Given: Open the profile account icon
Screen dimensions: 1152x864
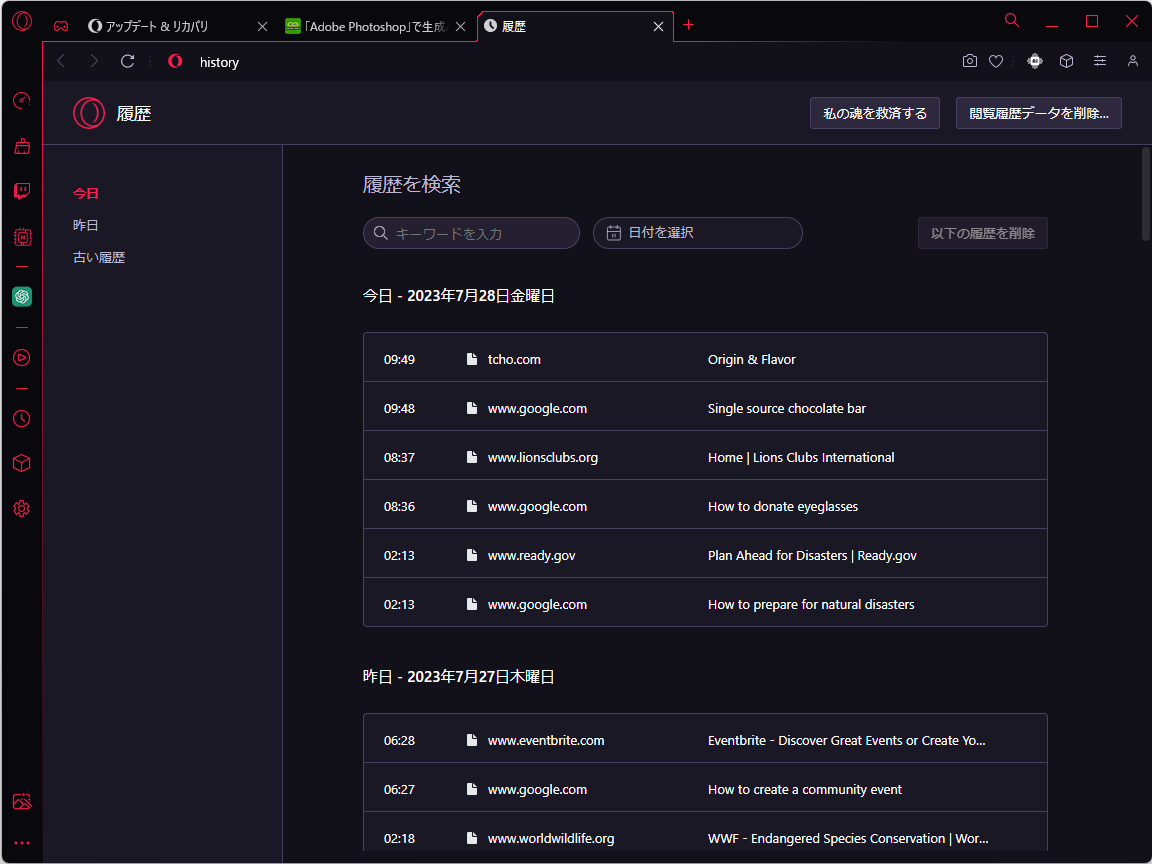Looking at the screenshot, I should pos(1133,61).
